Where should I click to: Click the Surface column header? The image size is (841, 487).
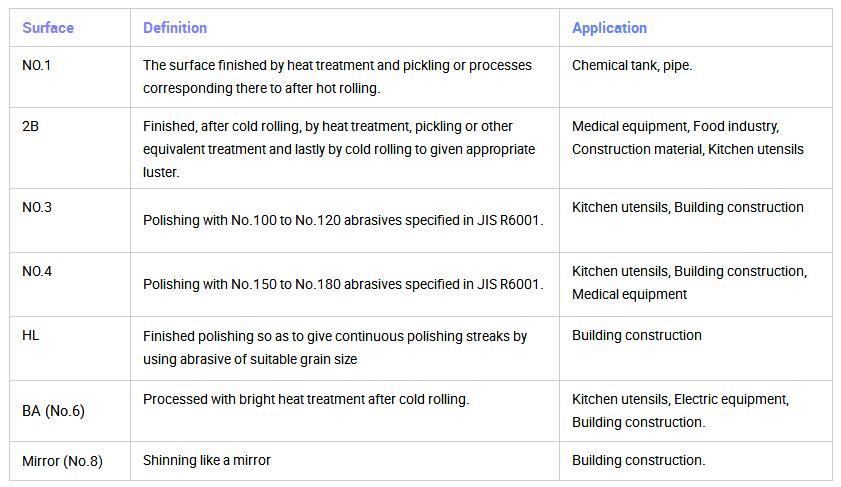(70, 27)
